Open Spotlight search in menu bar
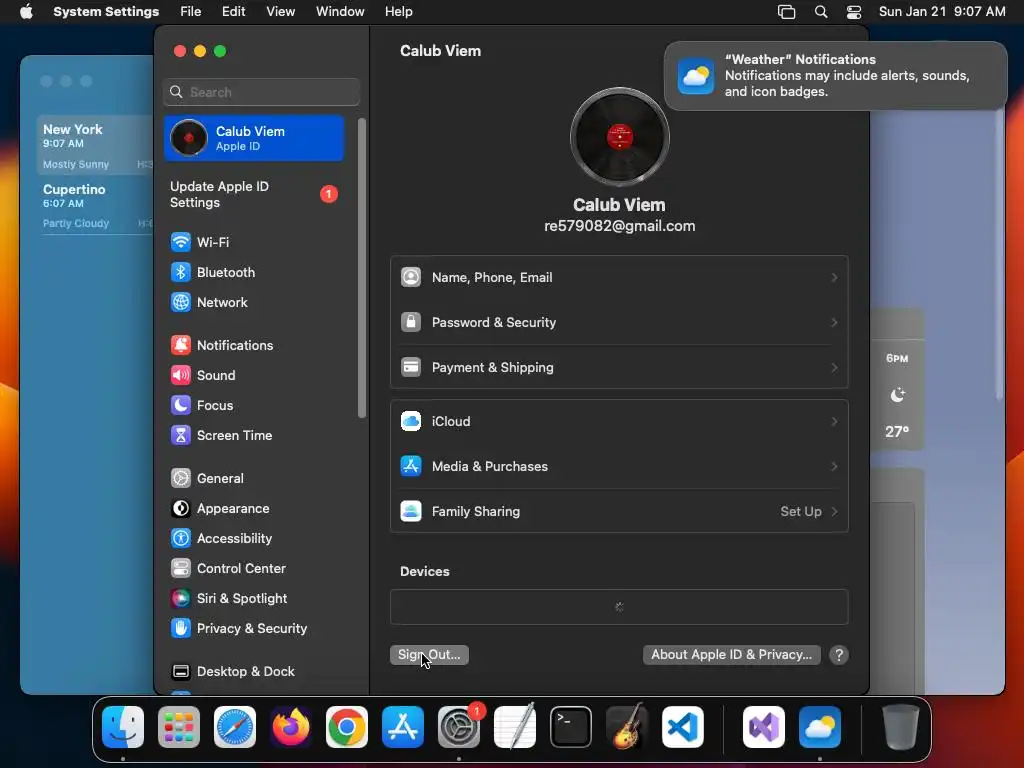Image resolution: width=1024 pixels, height=768 pixels. point(821,12)
